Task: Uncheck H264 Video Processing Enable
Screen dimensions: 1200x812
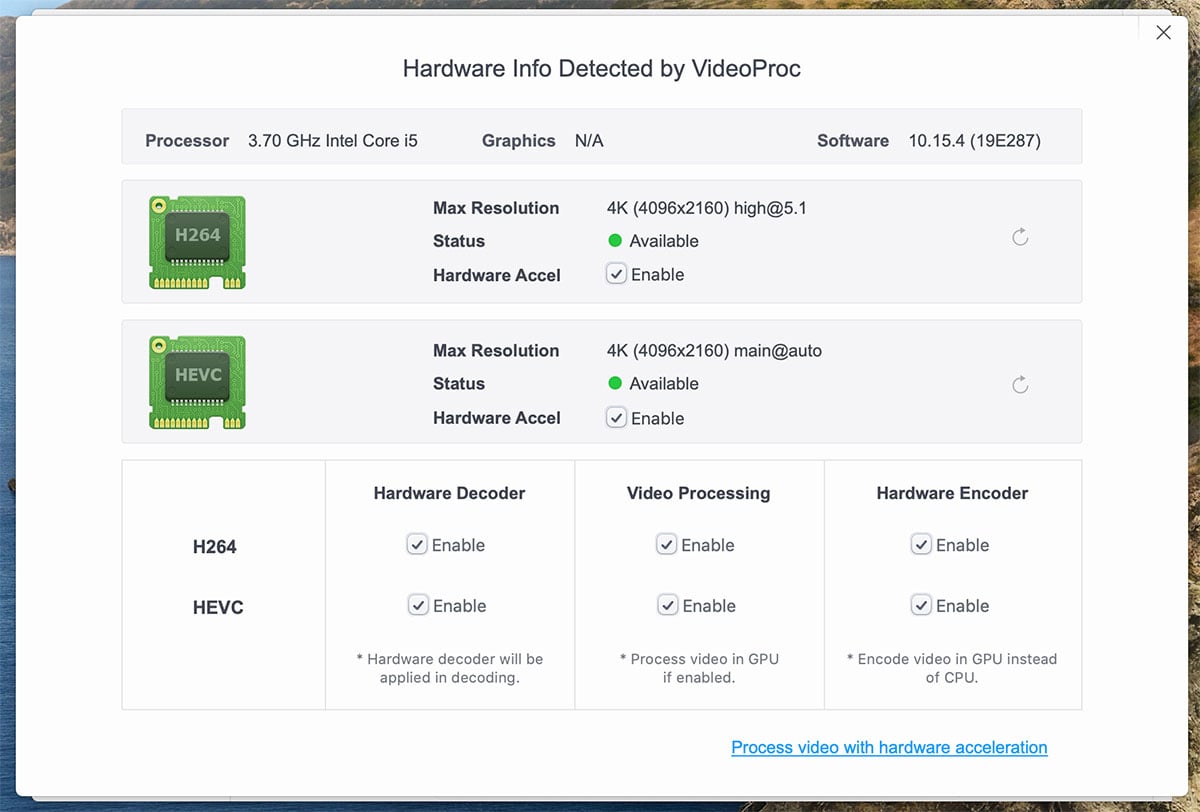Action: coord(666,544)
